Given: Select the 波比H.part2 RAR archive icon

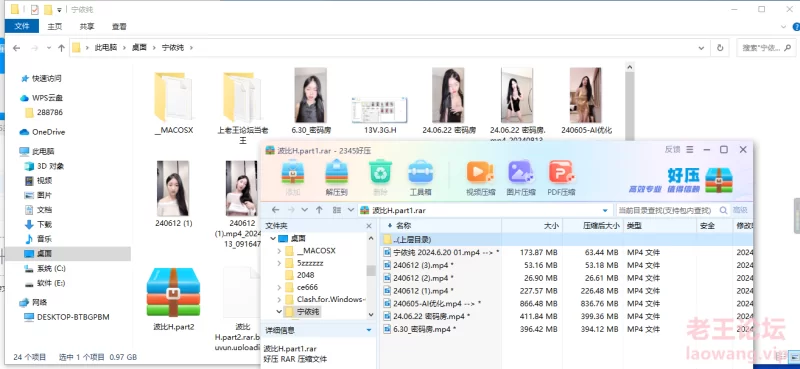Looking at the screenshot, I should (173, 292).
